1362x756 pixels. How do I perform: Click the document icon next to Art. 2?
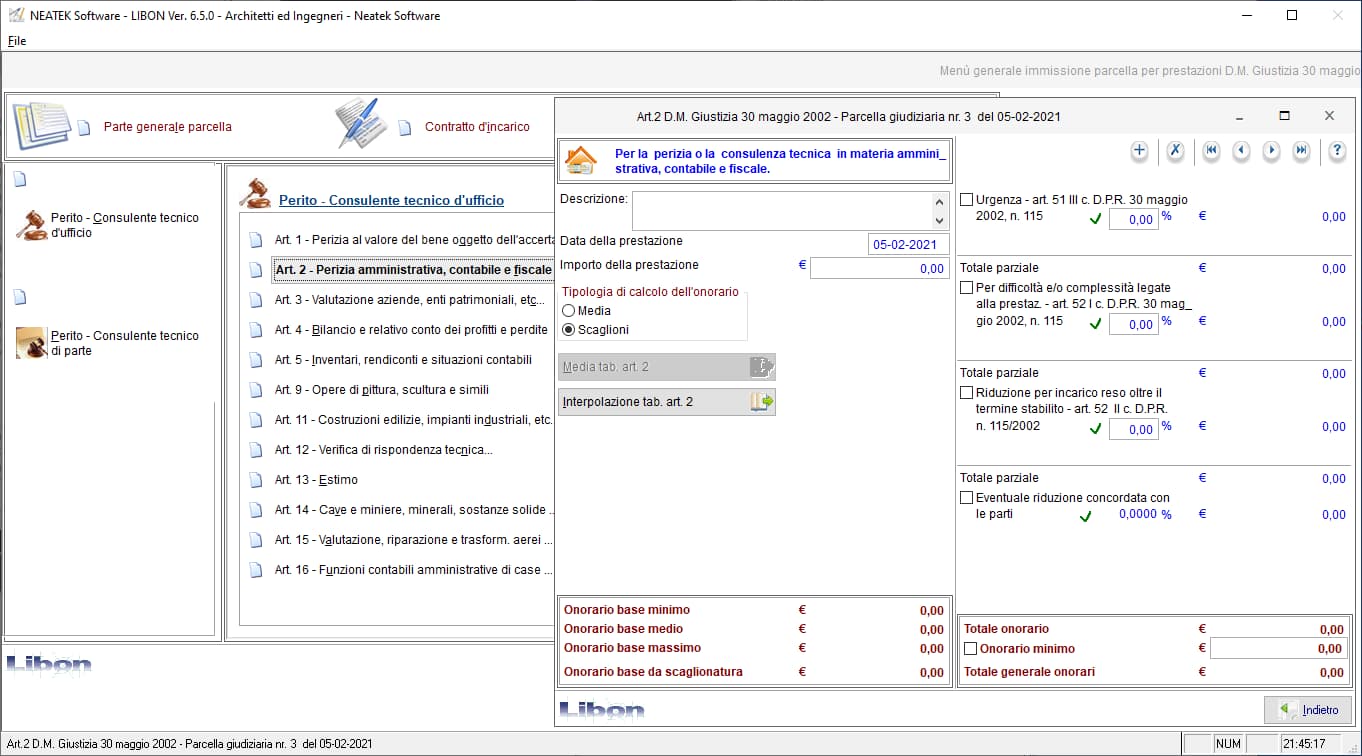(x=256, y=270)
